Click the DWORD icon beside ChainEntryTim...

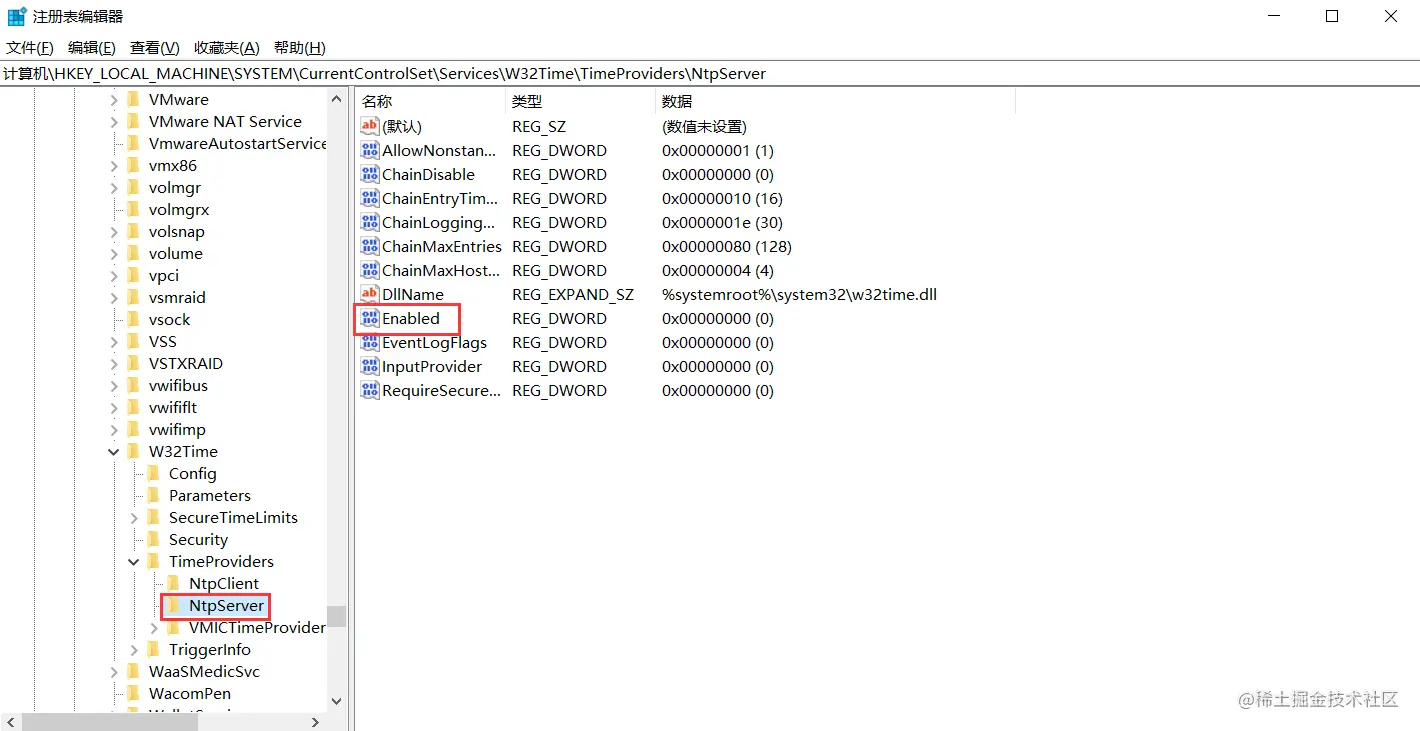pyautogui.click(x=370, y=199)
